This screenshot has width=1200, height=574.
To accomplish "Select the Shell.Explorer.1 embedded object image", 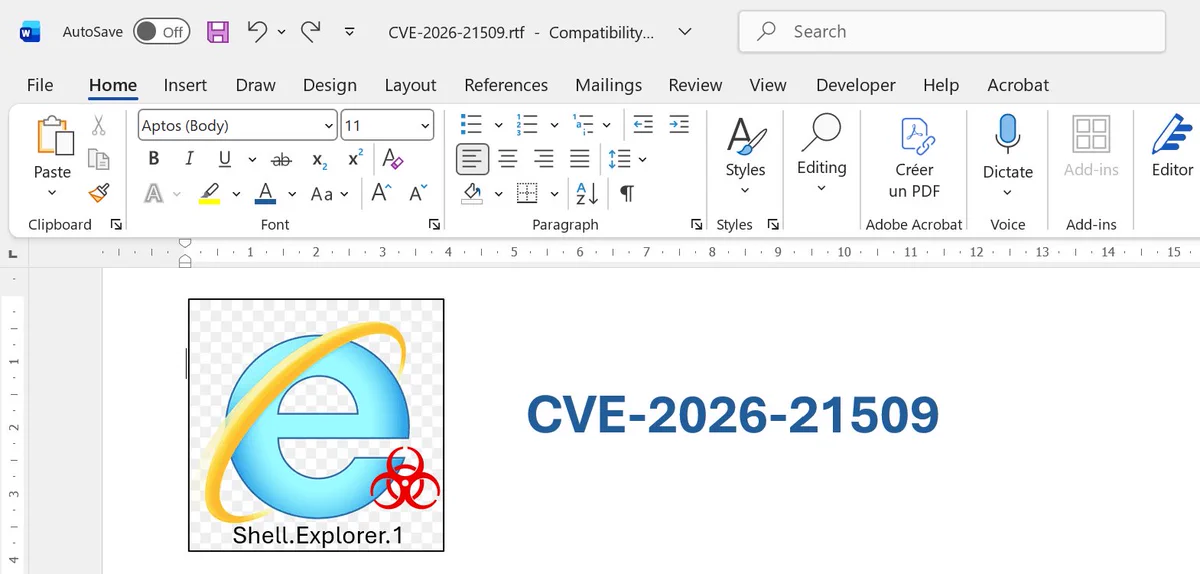I will (316, 424).
